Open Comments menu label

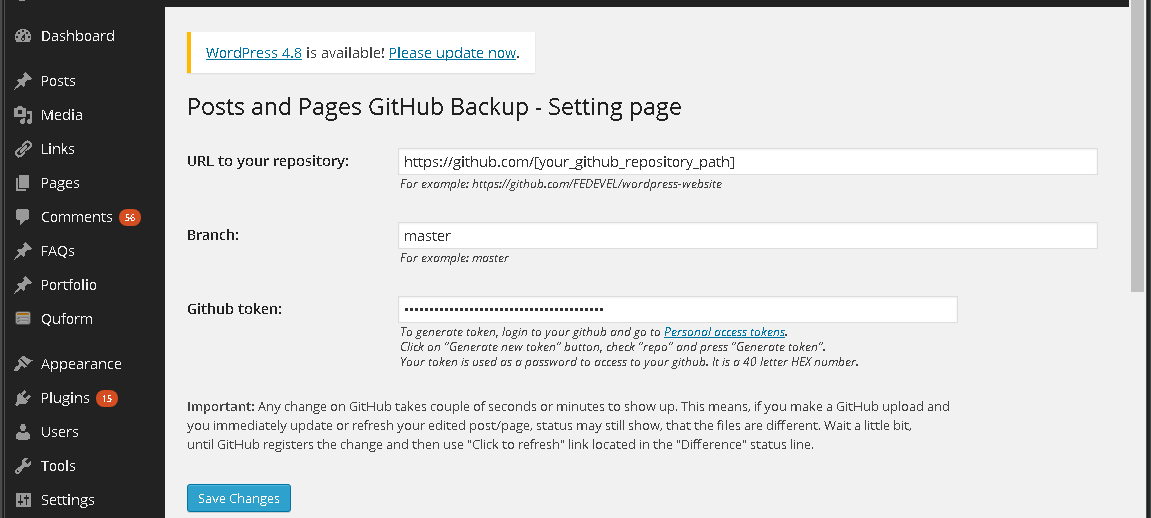click(x=76, y=217)
